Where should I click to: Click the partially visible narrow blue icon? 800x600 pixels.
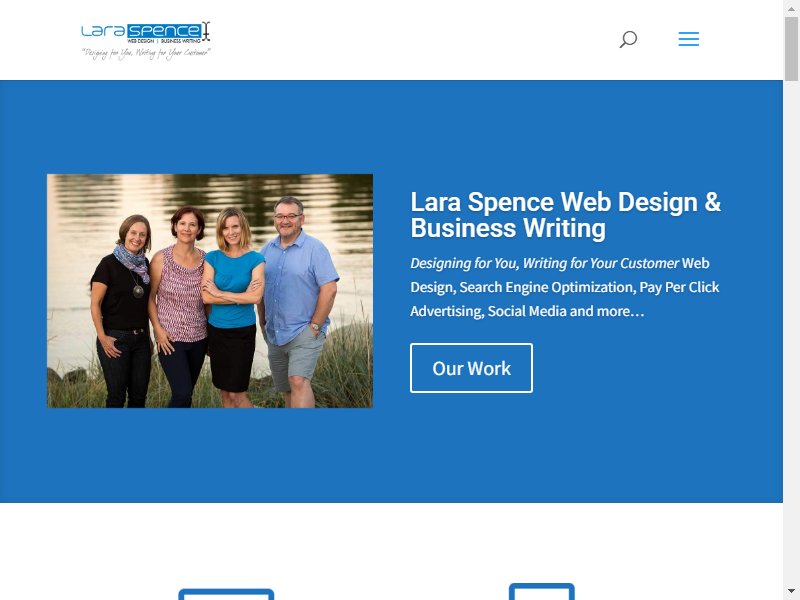click(x=542, y=591)
